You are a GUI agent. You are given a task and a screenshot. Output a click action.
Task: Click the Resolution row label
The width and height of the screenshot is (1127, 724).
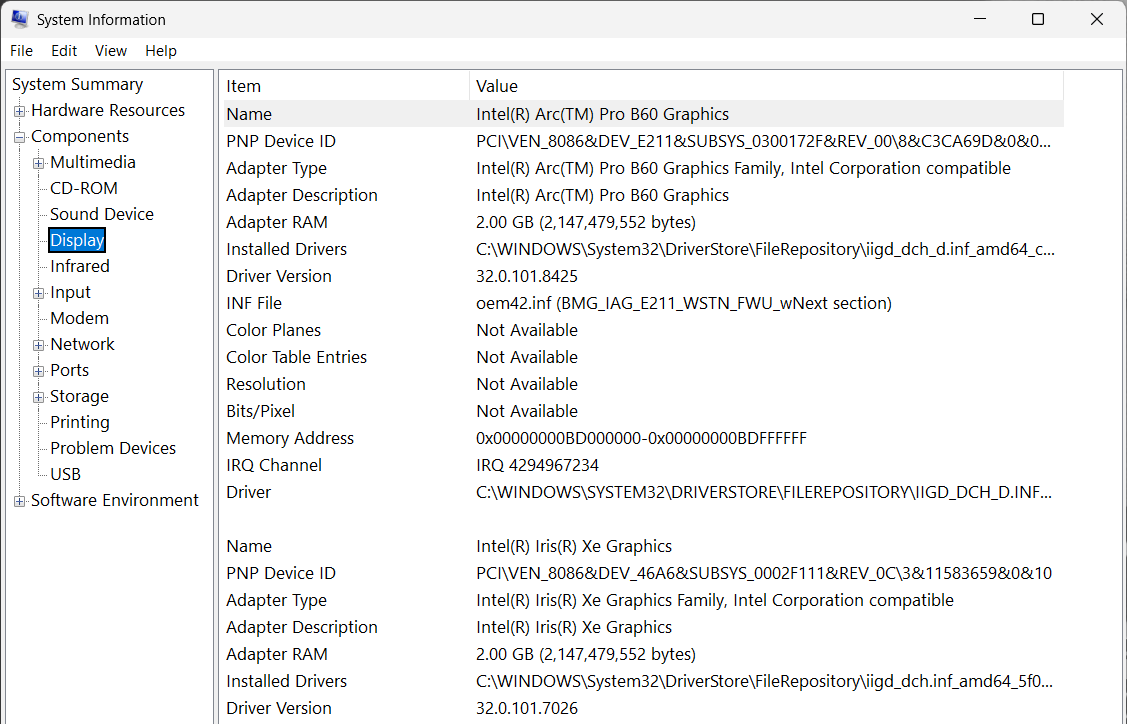(265, 384)
